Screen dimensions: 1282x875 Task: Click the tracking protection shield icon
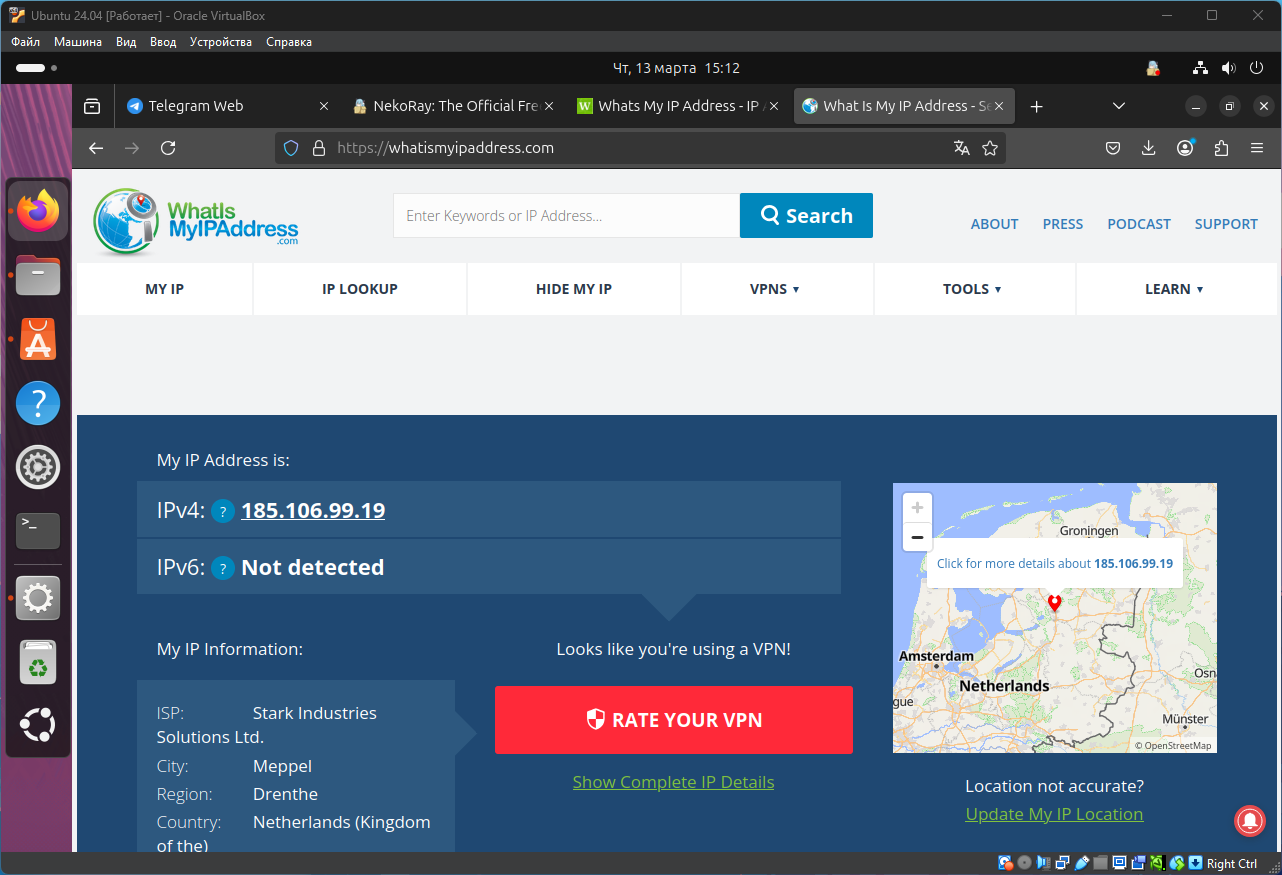click(291, 148)
